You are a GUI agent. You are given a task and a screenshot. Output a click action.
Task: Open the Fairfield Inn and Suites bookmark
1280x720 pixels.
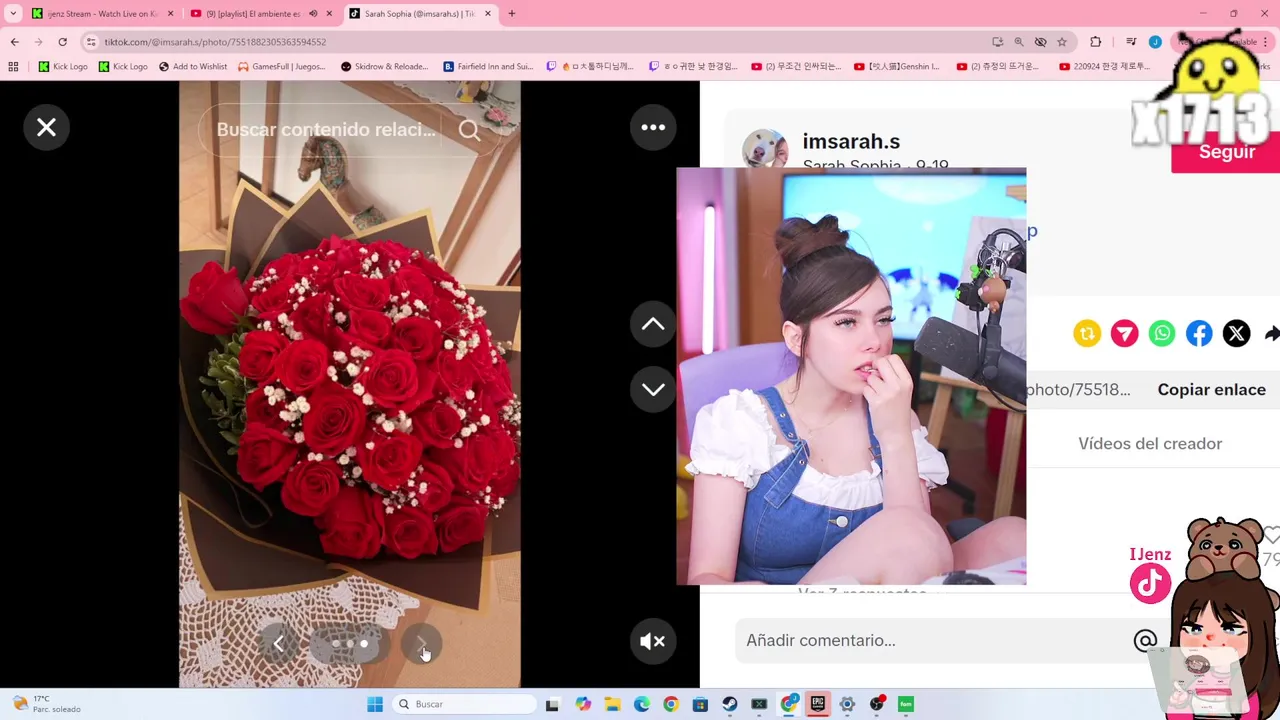coord(488,67)
